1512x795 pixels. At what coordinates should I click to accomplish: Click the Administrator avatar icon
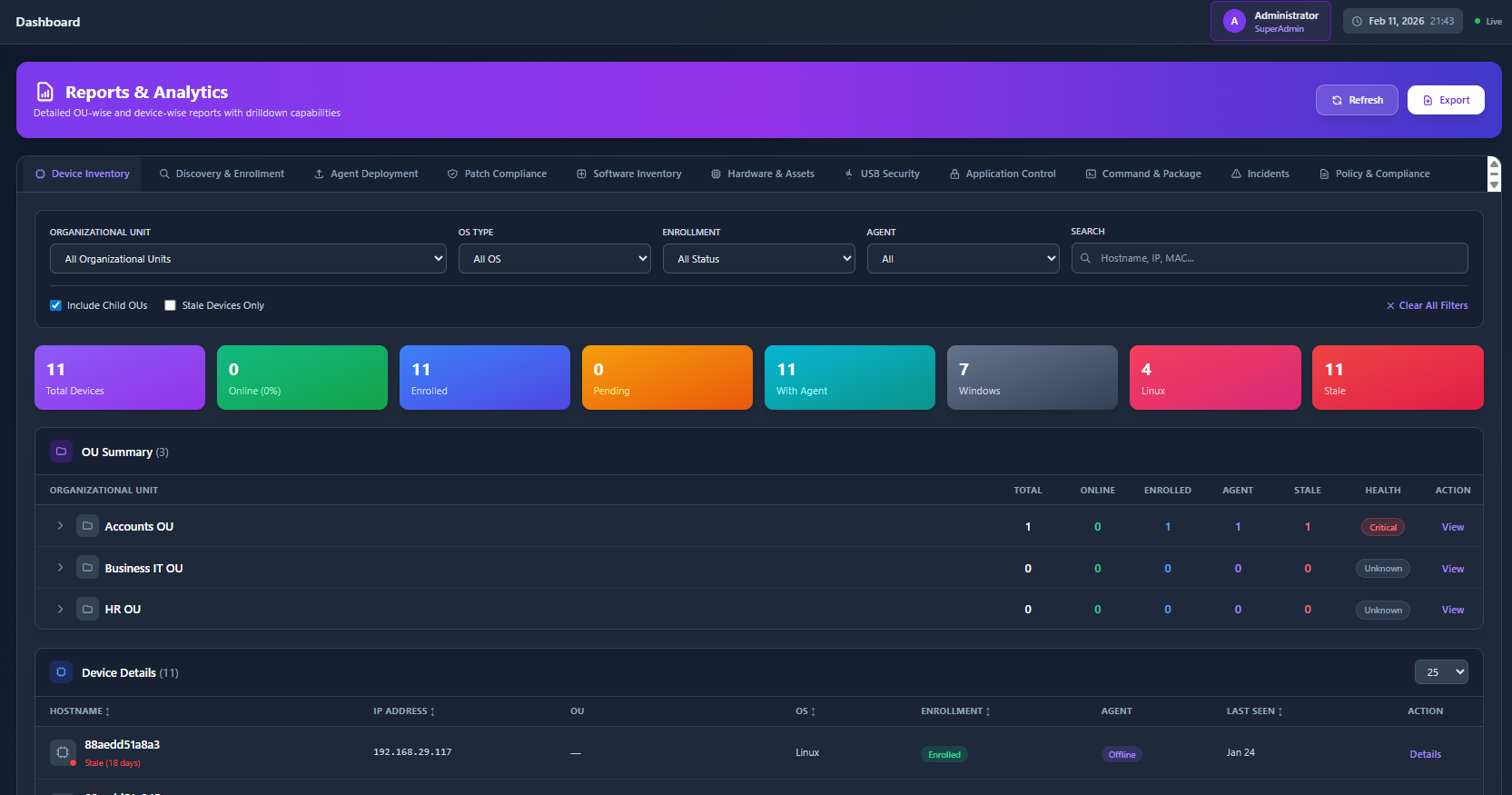1234,21
